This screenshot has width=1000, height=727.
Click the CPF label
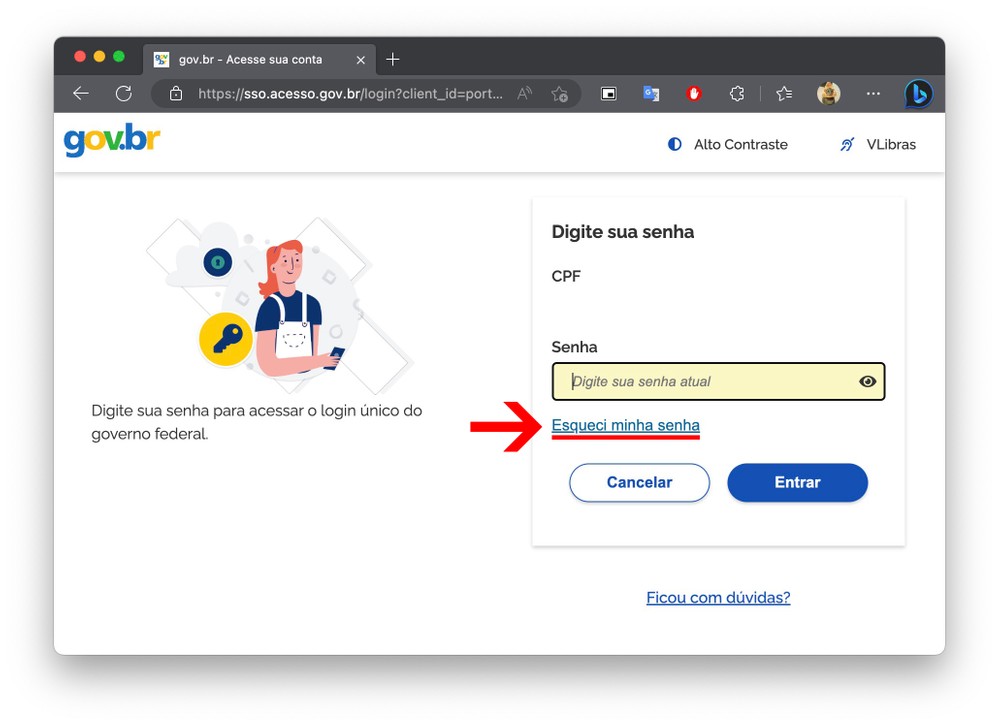click(x=566, y=276)
